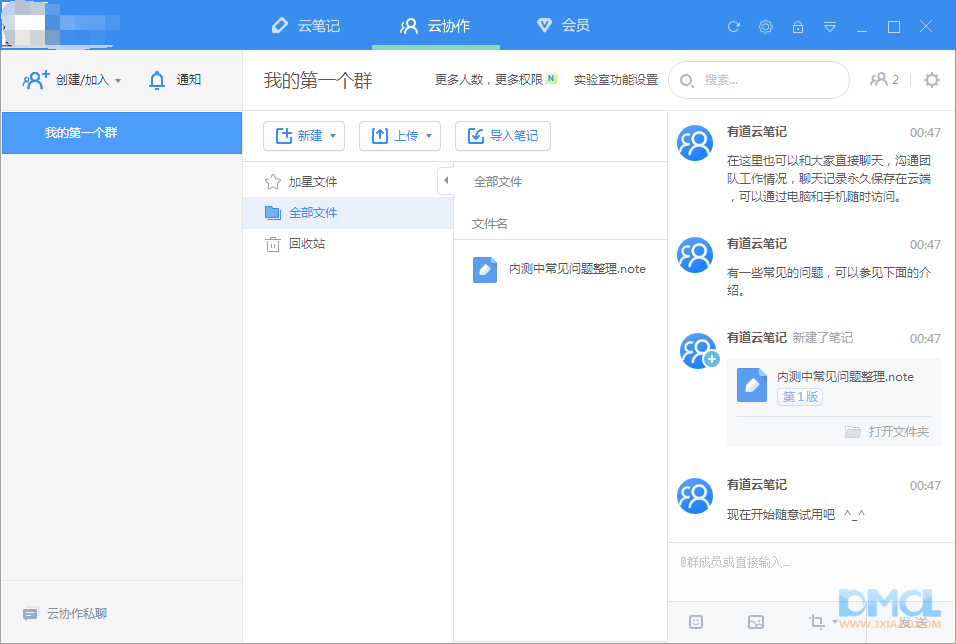This screenshot has width=956, height=644.
Task: Open the 会员 tab
Action: 563,26
